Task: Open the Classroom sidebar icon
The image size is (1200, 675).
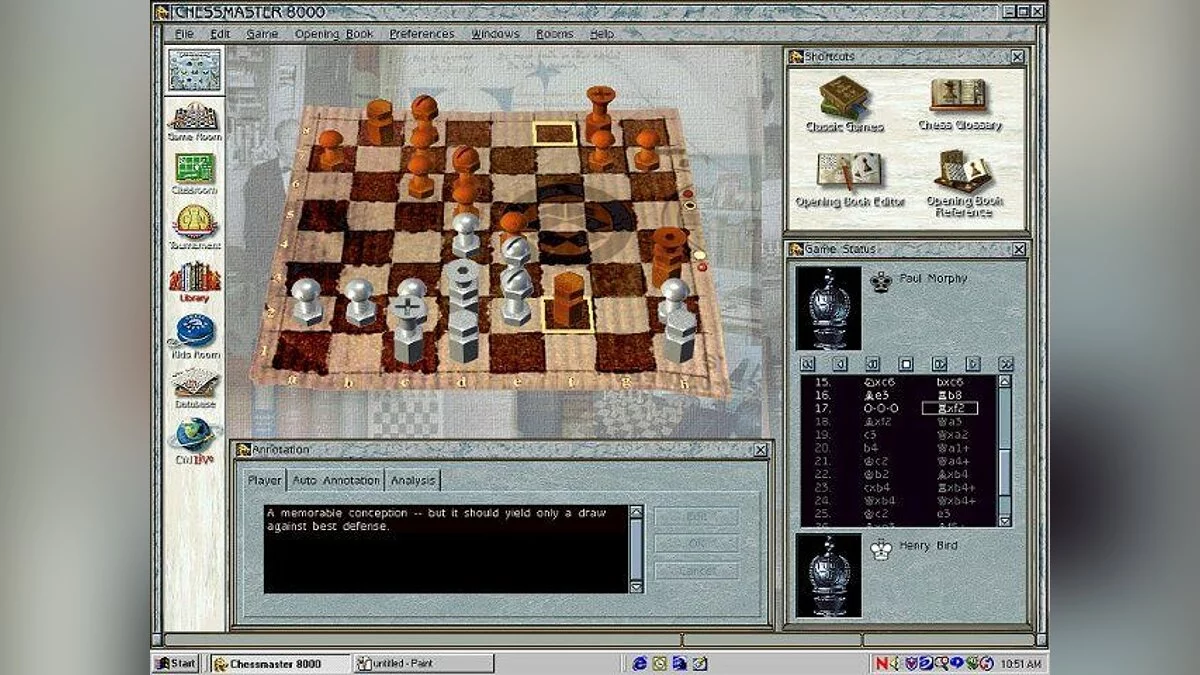Action: pos(194,173)
